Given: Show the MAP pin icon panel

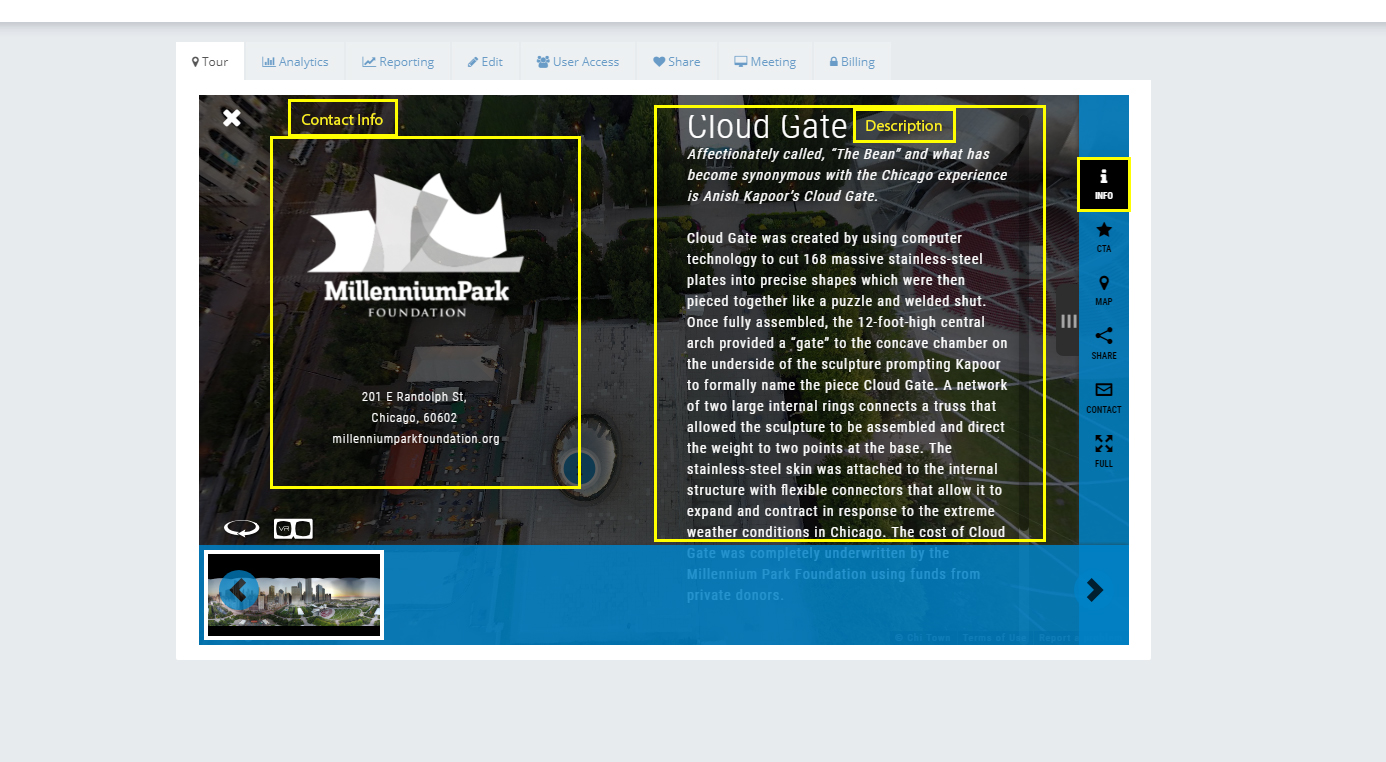Looking at the screenshot, I should (1103, 290).
